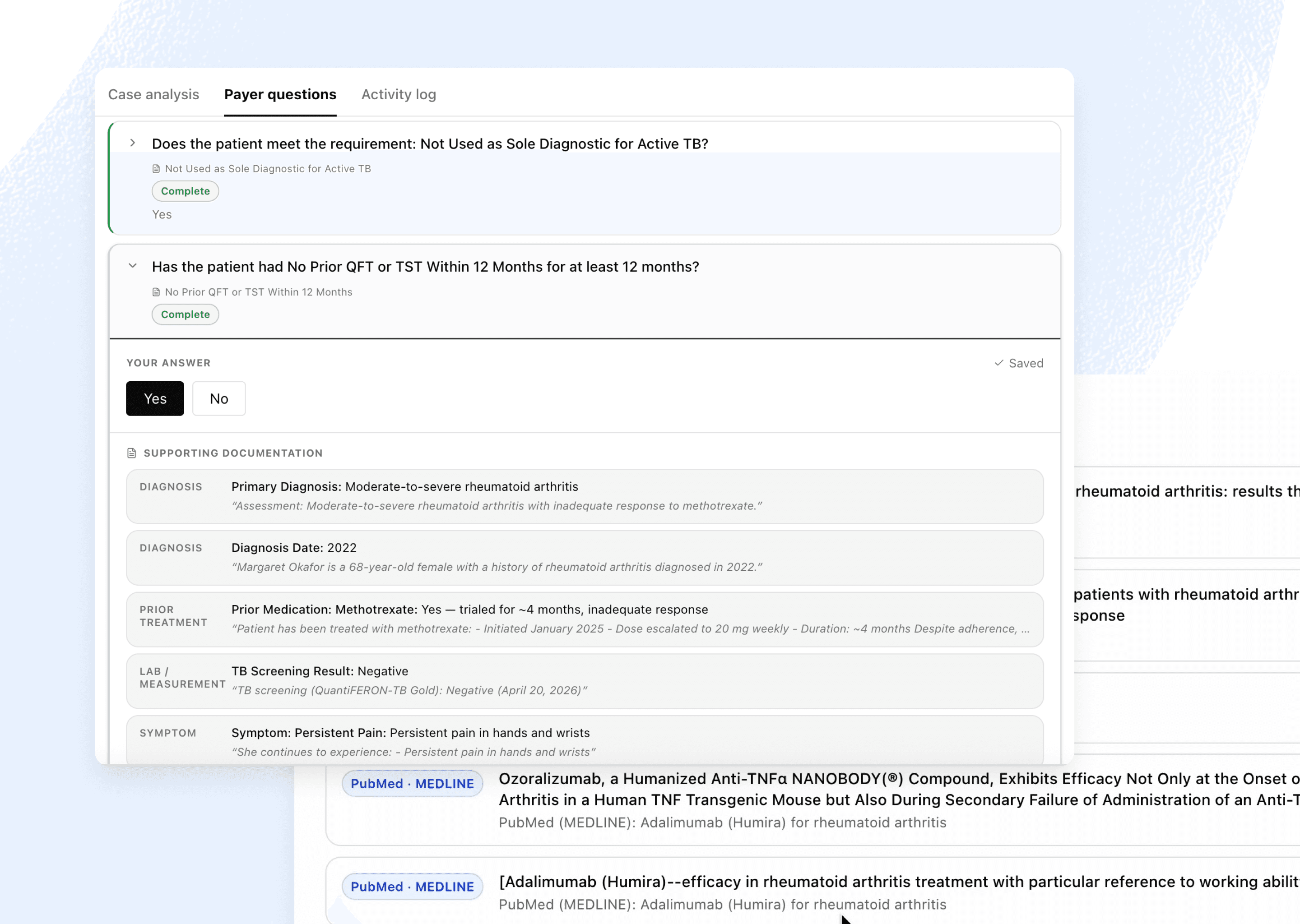1300x924 pixels.
Task: Click PubMed (MEDLINE) subtitle under Ozoralizumab article
Action: click(x=722, y=823)
